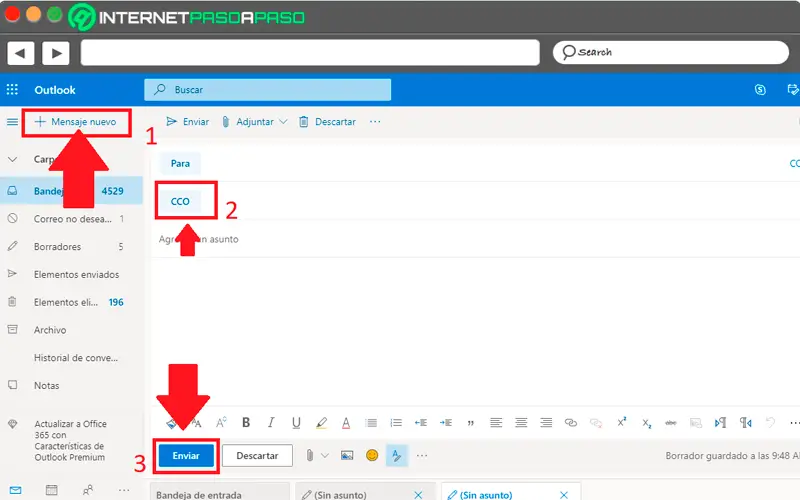
Task: Click Enviar in the top toolbar
Action: point(188,122)
